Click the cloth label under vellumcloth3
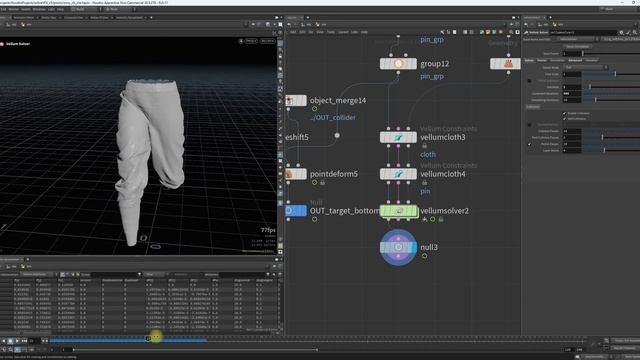The image size is (640, 360). point(428,154)
